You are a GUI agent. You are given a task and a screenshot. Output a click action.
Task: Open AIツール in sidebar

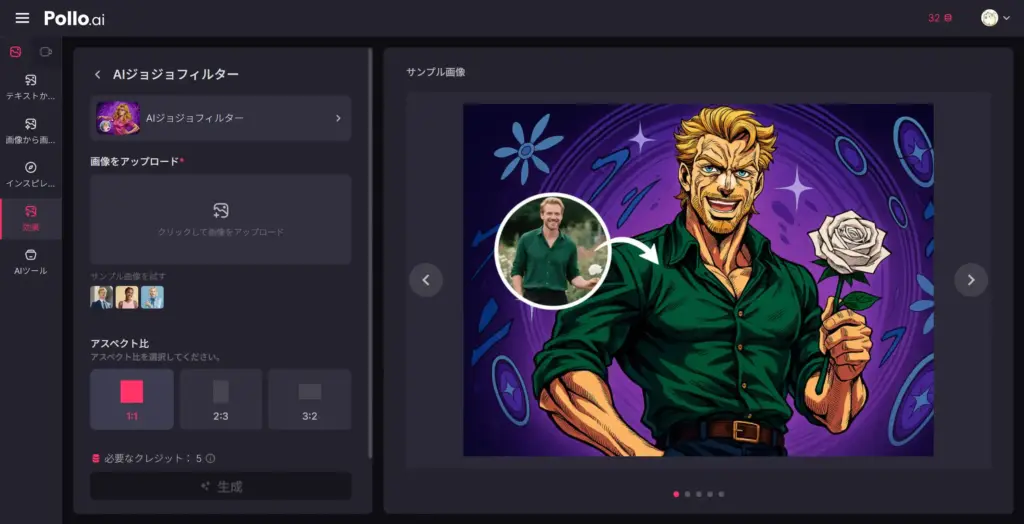31,261
